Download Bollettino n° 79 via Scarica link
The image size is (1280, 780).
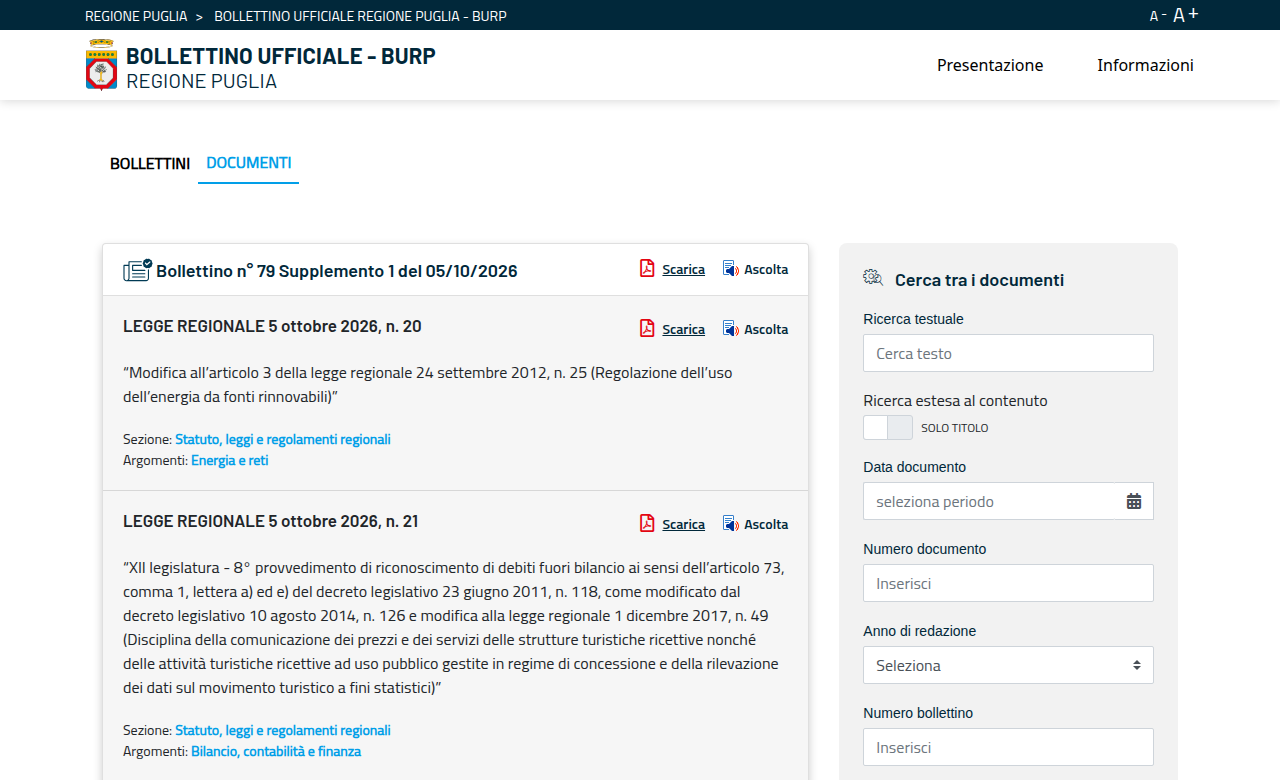(x=683, y=269)
